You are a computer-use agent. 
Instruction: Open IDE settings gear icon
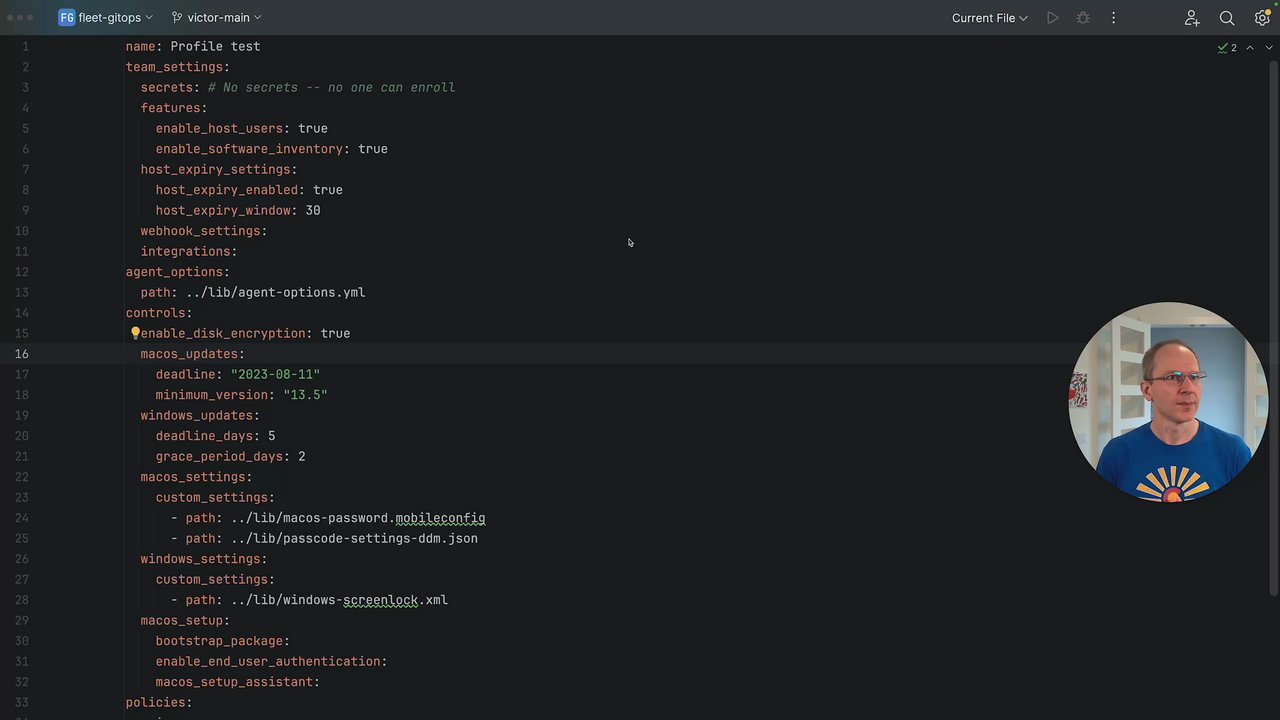coord(1262,18)
